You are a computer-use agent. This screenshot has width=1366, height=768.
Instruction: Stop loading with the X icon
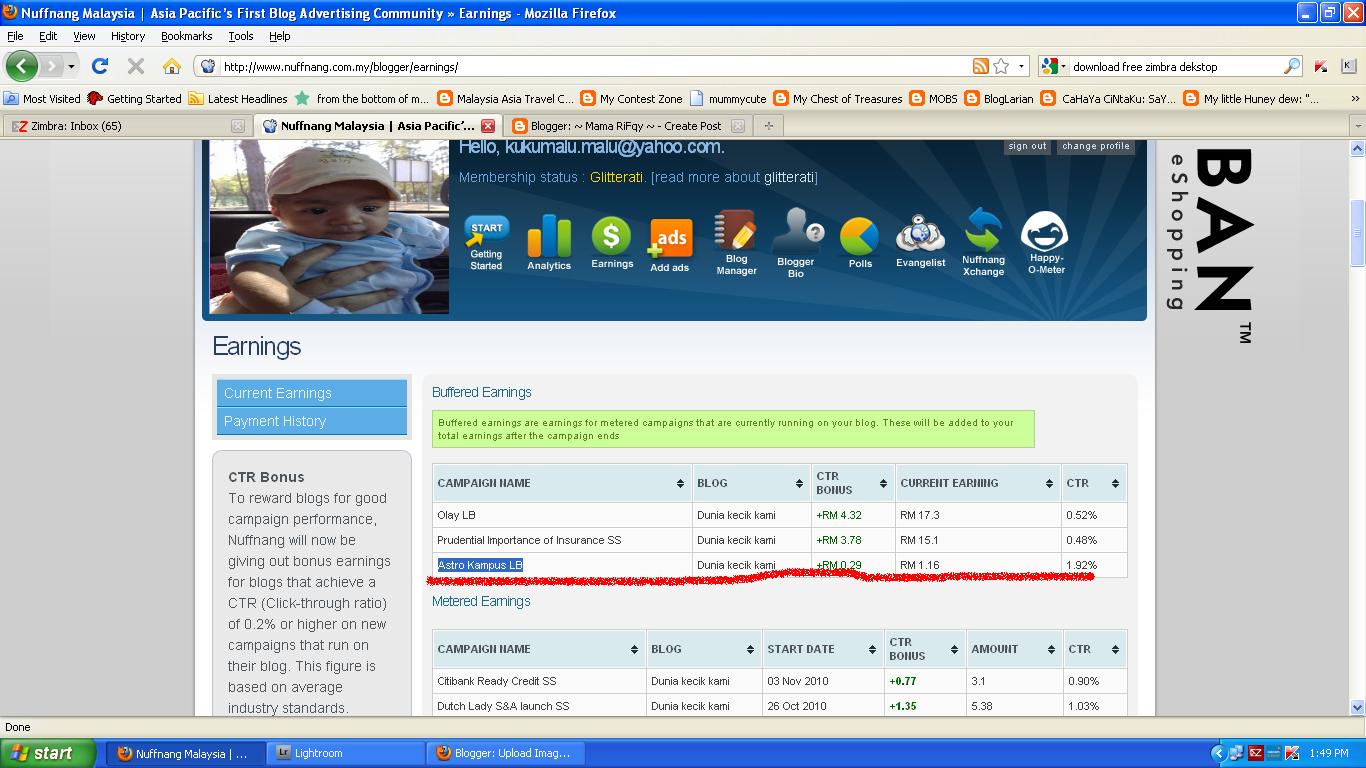[x=136, y=66]
